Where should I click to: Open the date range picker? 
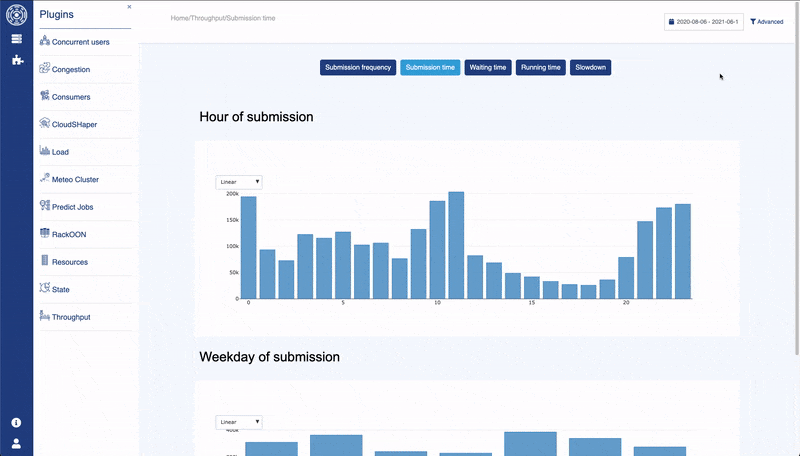pyautogui.click(x=704, y=21)
